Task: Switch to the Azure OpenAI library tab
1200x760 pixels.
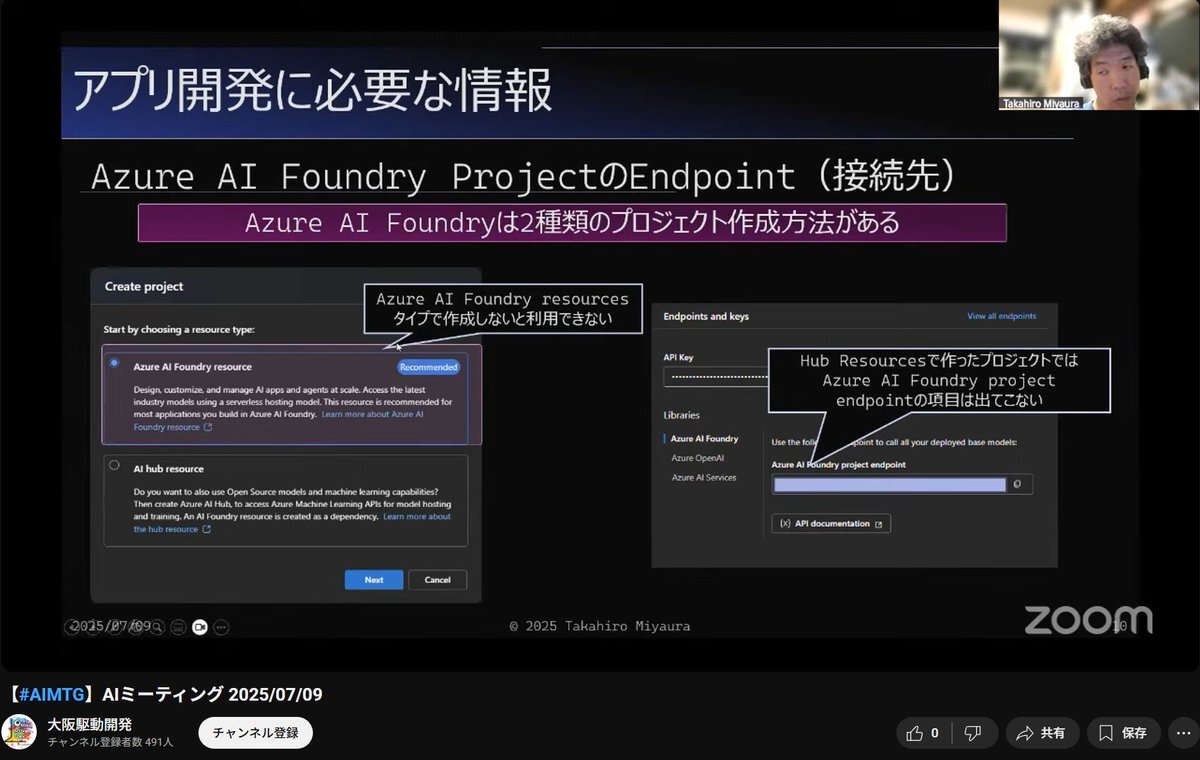Action: 698,458
